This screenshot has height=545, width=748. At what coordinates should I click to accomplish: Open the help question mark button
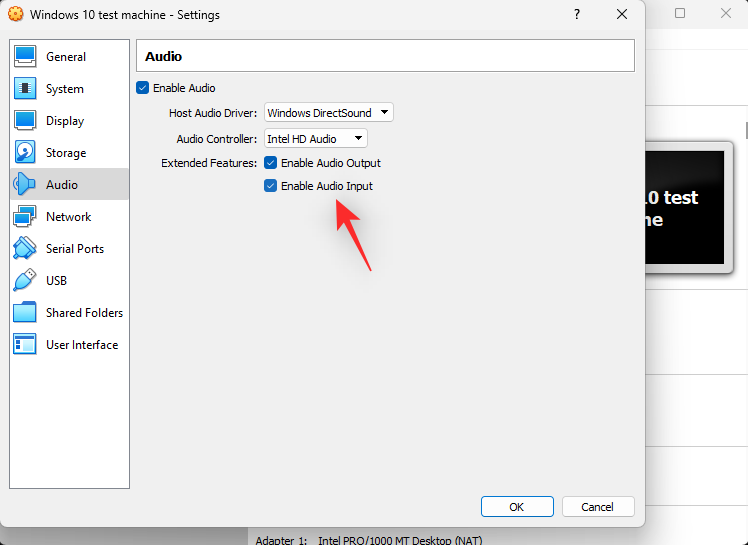[577, 14]
